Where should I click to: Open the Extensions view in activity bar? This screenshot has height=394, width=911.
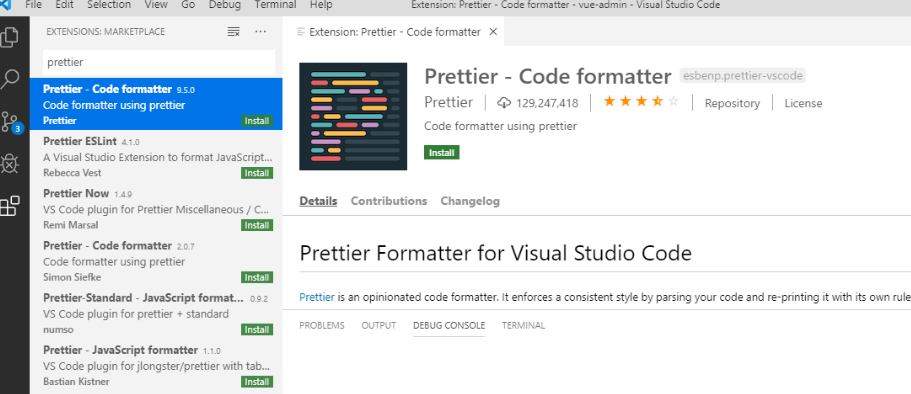[9, 206]
